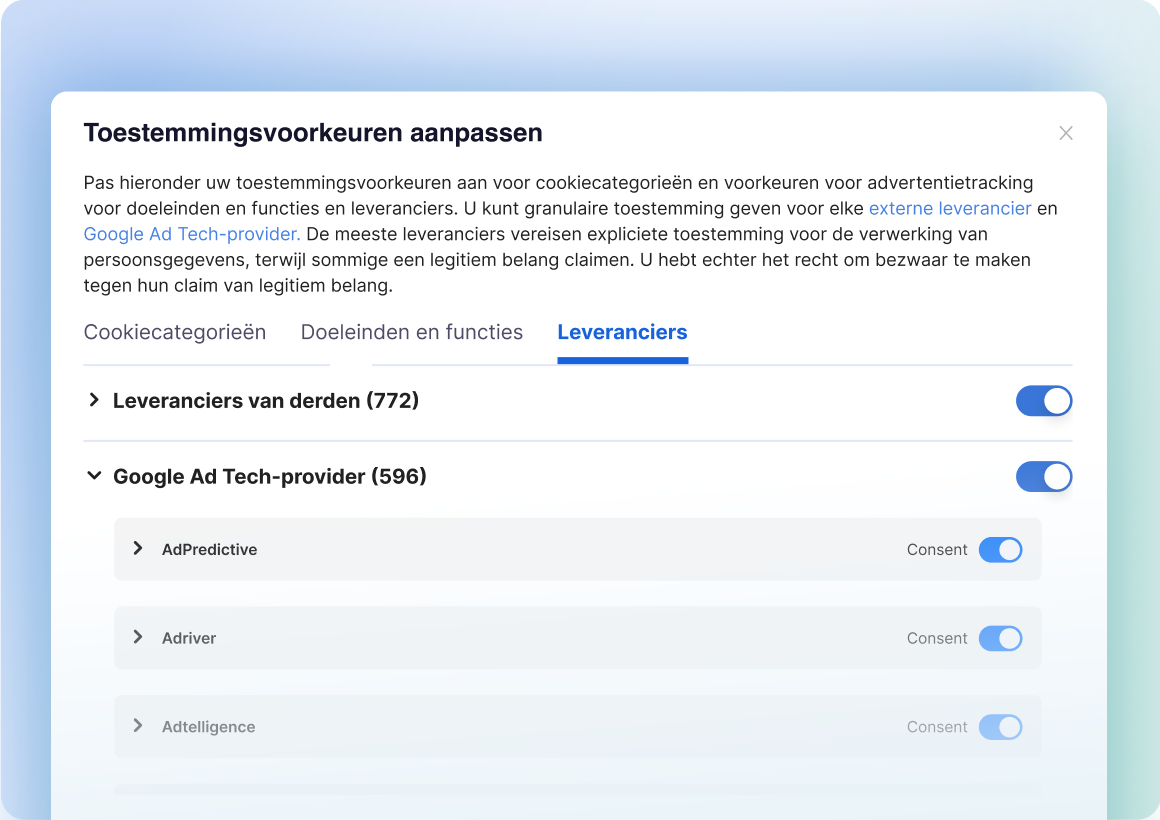Select the Leveranciers tab
The image size is (1160, 820).
point(622,332)
